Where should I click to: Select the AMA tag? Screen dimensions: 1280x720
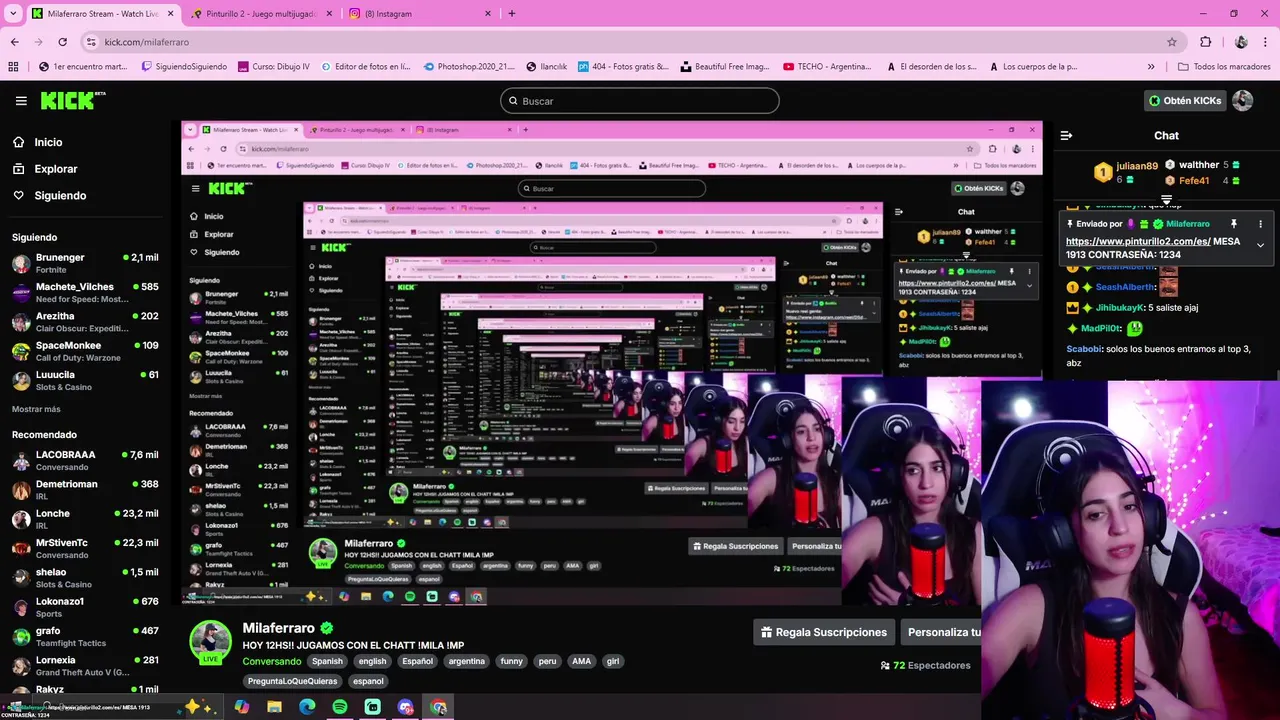coord(581,661)
